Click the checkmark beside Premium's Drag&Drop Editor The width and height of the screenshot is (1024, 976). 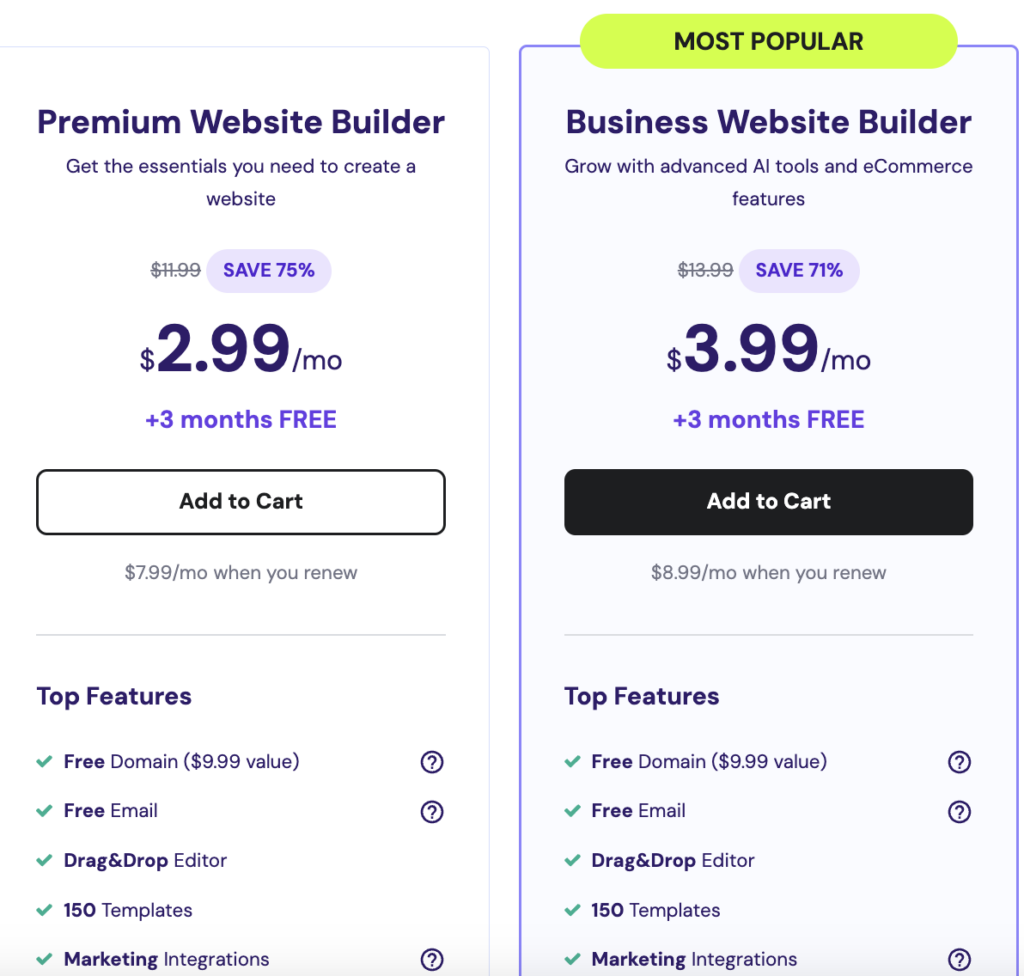[x=42, y=860]
